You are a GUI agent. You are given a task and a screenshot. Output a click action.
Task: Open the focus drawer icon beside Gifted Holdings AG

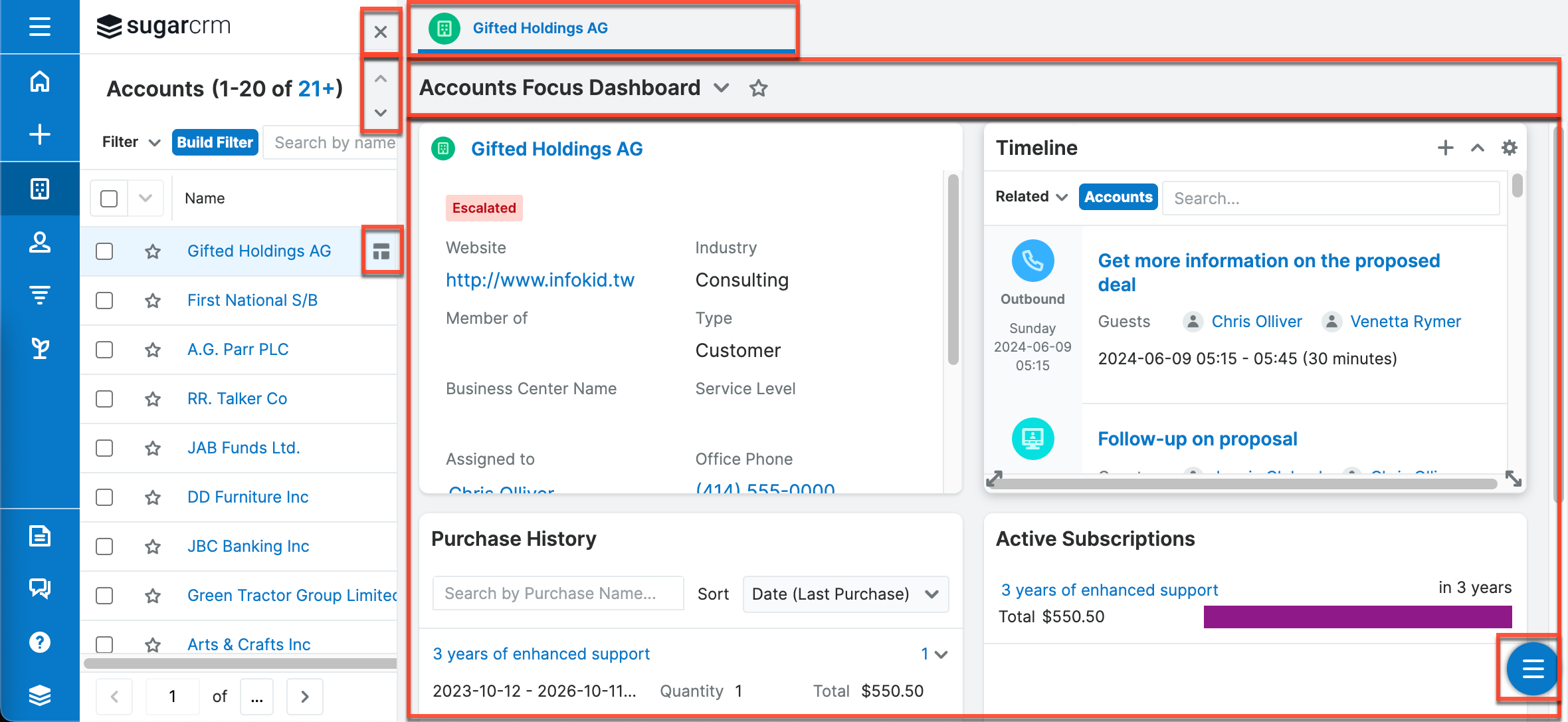[381, 251]
